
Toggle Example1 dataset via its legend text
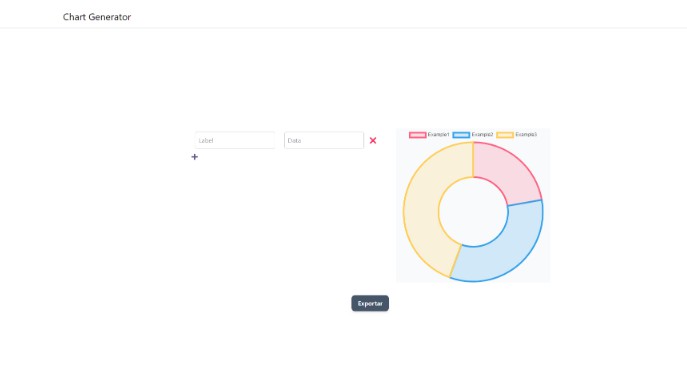pos(439,135)
